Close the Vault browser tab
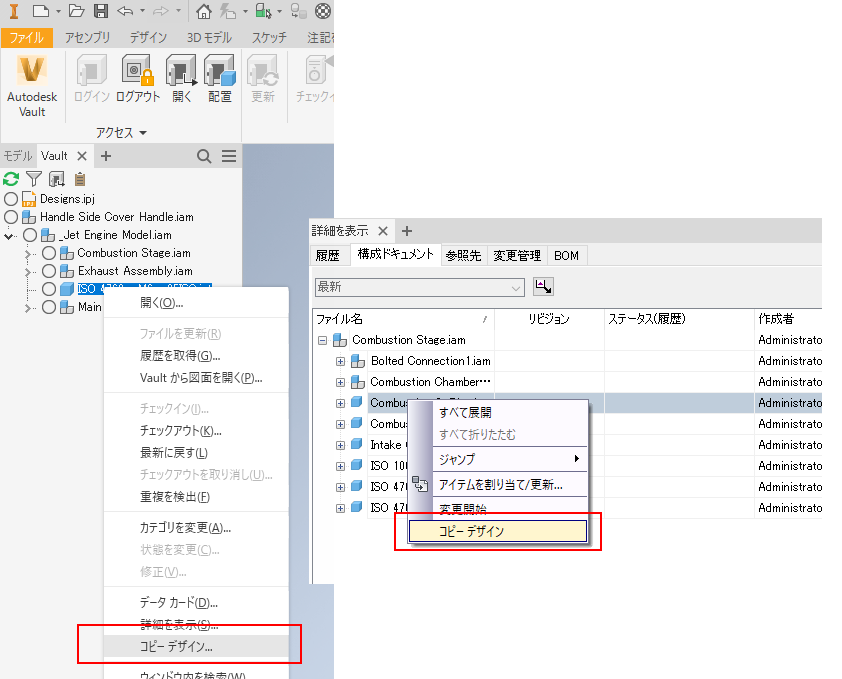842x679 pixels. (x=82, y=156)
